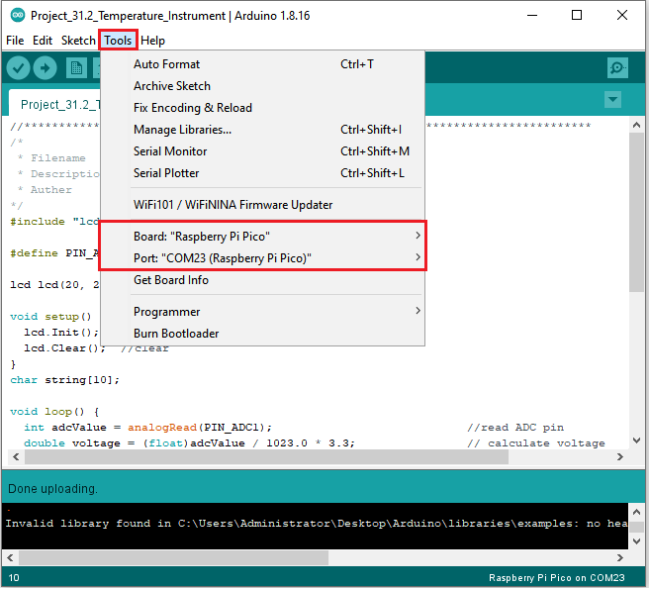Expand the Board submenu arrow
650x589 pixels.
418,235
